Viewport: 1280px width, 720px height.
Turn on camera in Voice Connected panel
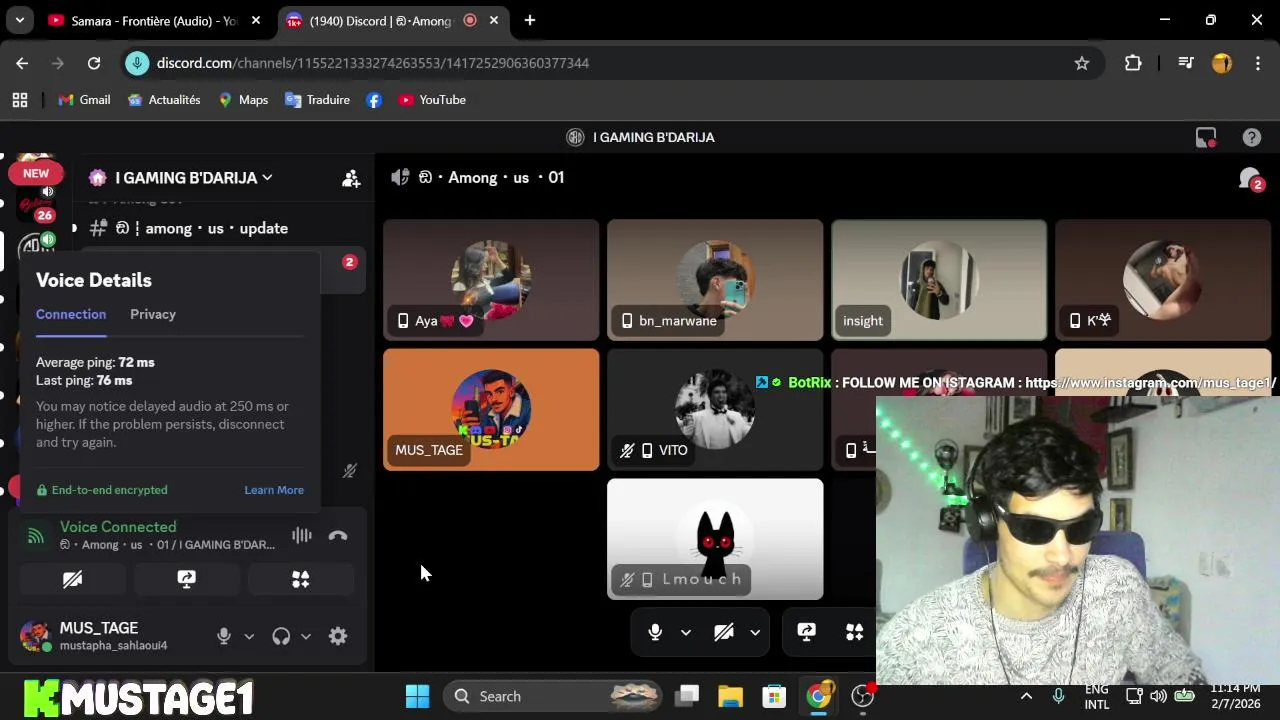pyautogui.click(x=72, y=579)
